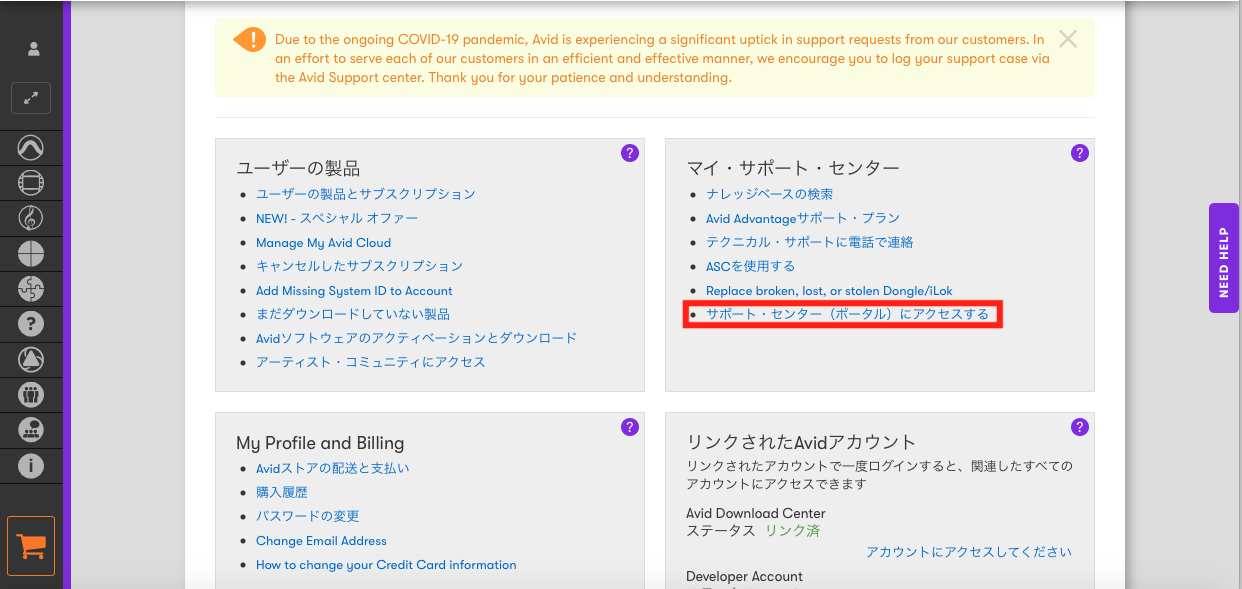Image resolution: width=1242 pixels, height=589 pixels.
Task: Open まだダウンロードしていない製品 link
Action: 353,314
